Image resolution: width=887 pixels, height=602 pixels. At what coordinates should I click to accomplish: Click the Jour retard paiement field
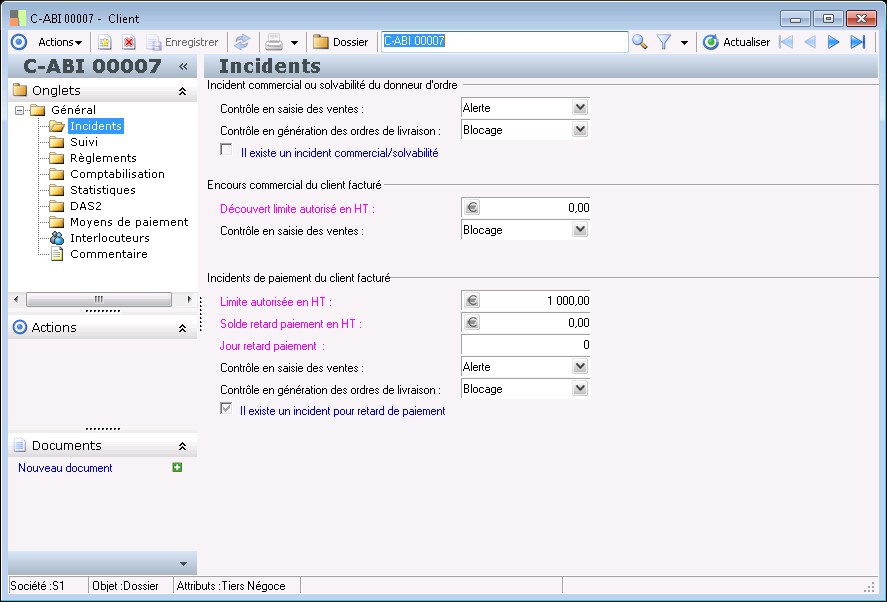(525, 345)
